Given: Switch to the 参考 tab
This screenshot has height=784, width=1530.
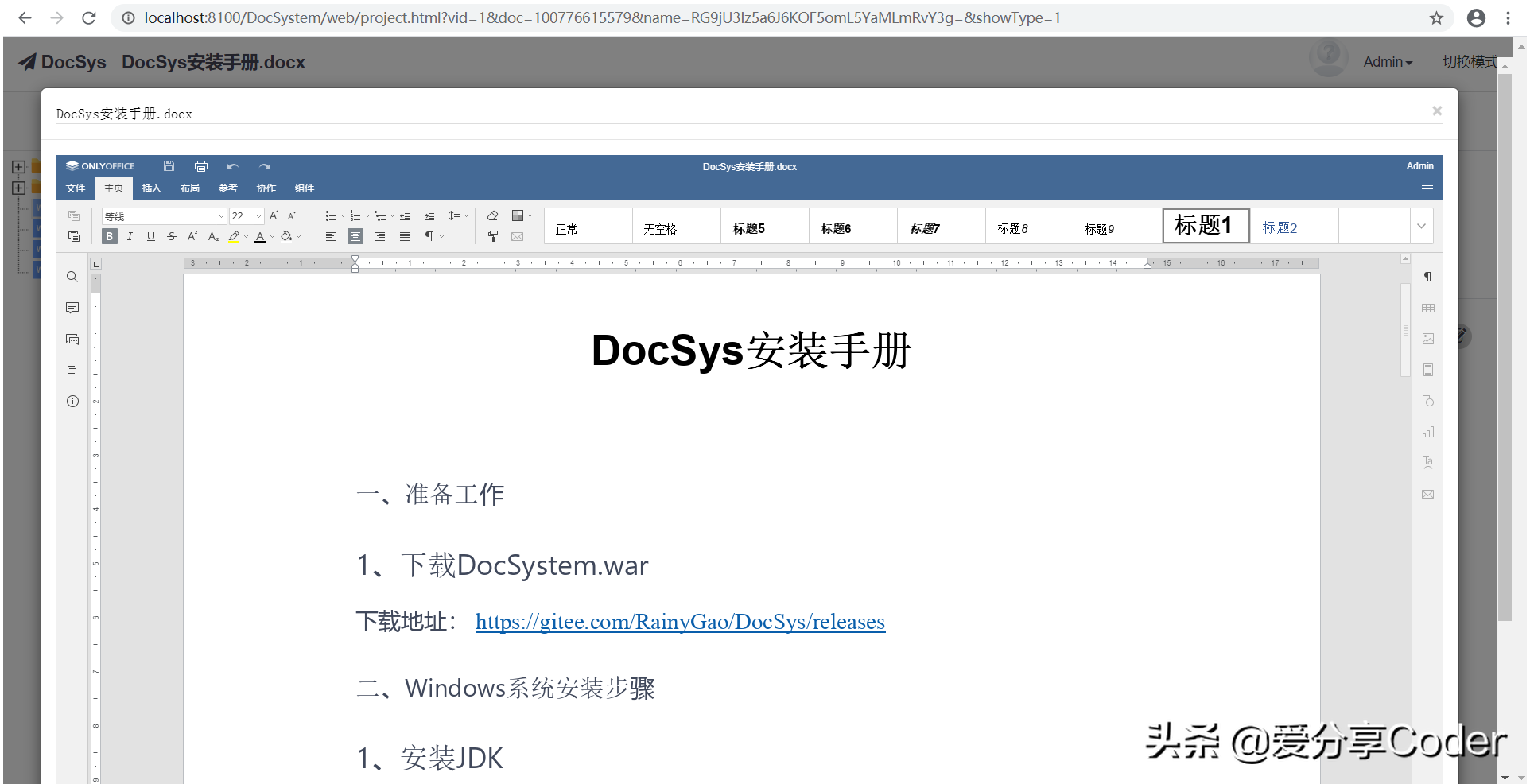Looking at the screenshot, I should 228,188.
